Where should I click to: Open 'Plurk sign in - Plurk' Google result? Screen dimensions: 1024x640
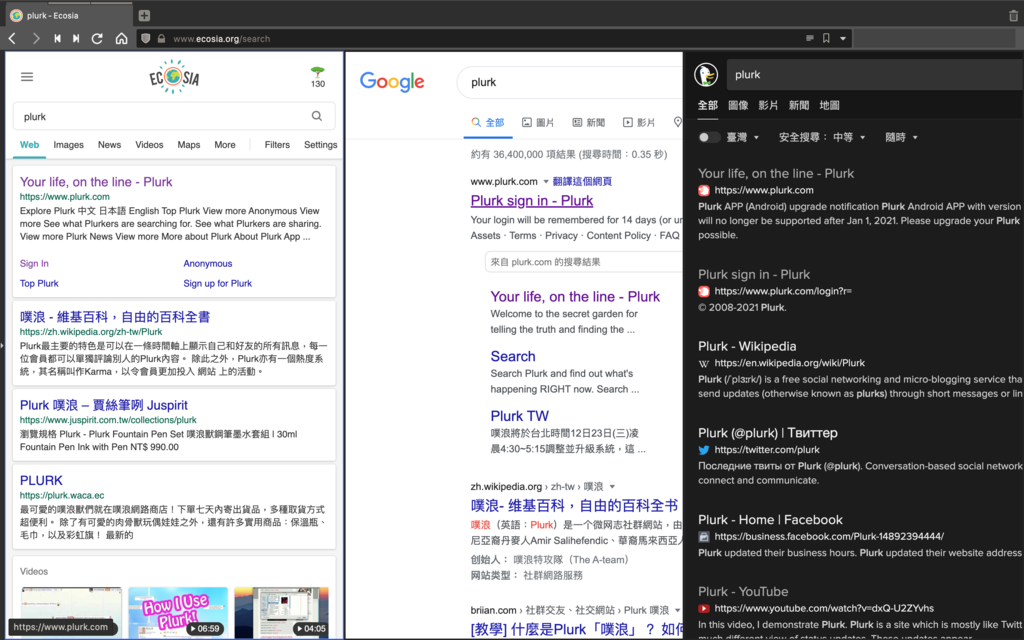coord(532,200)
